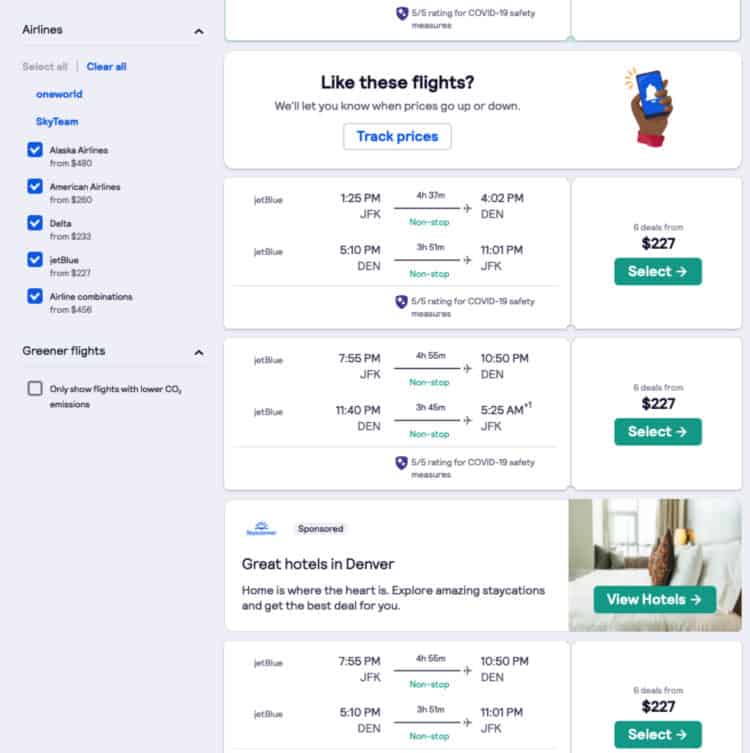Enable lower CO2 emissions flights only
This screenshot has width=750, height=753.
point(35,388)
